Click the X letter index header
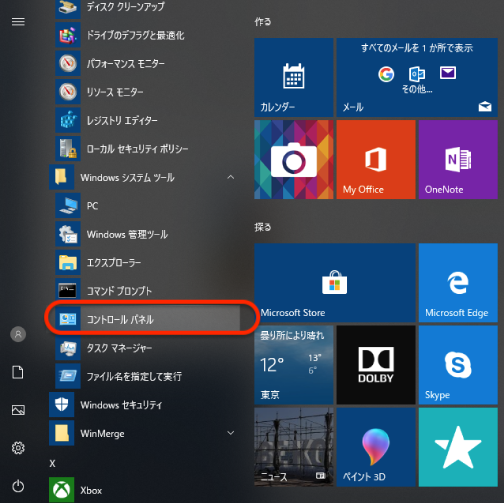Image resolution: width=504 pixels, height=503 pixels. [x=52, y=463]
